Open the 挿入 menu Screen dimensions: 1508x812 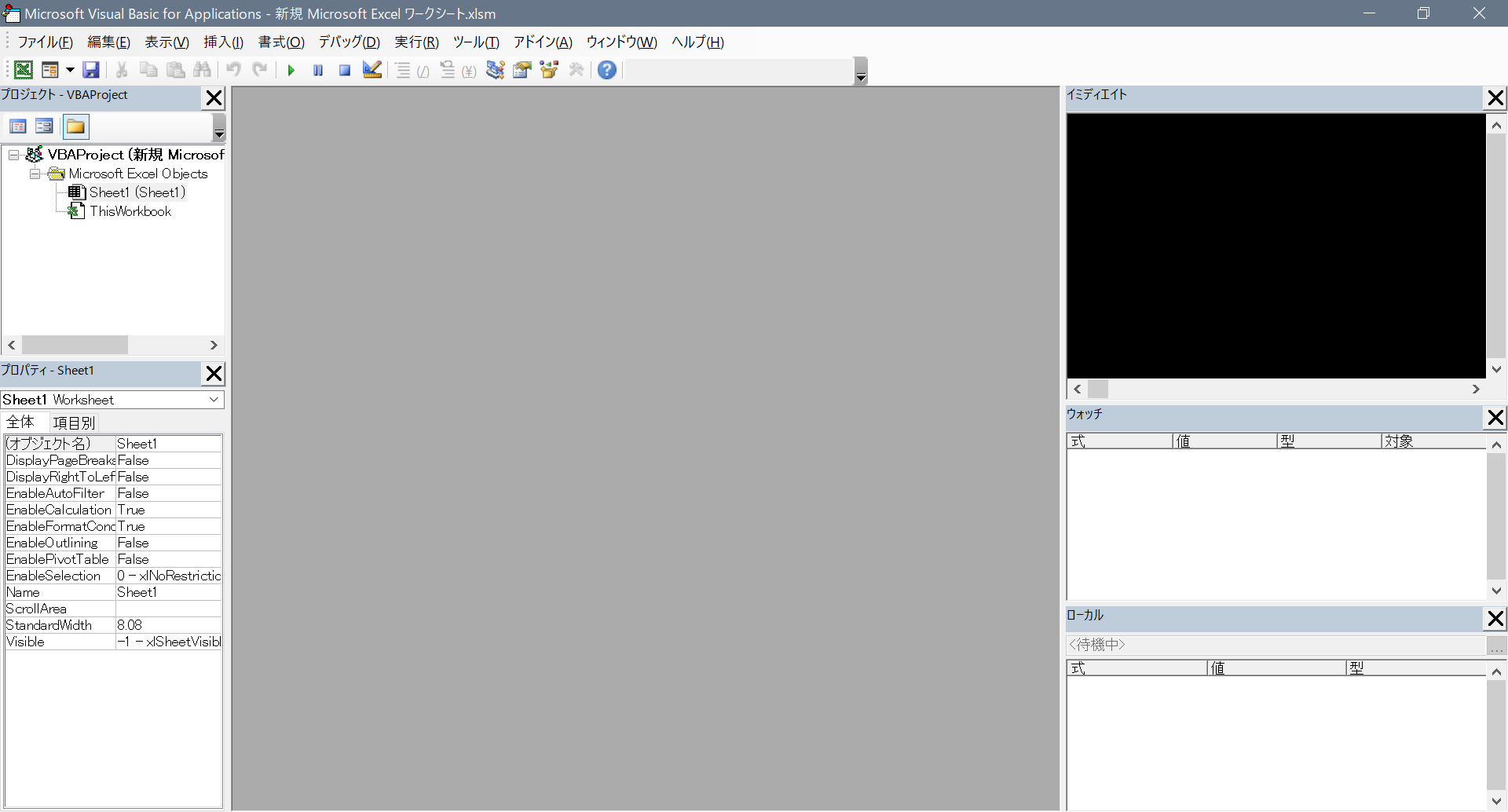(223, 42)
